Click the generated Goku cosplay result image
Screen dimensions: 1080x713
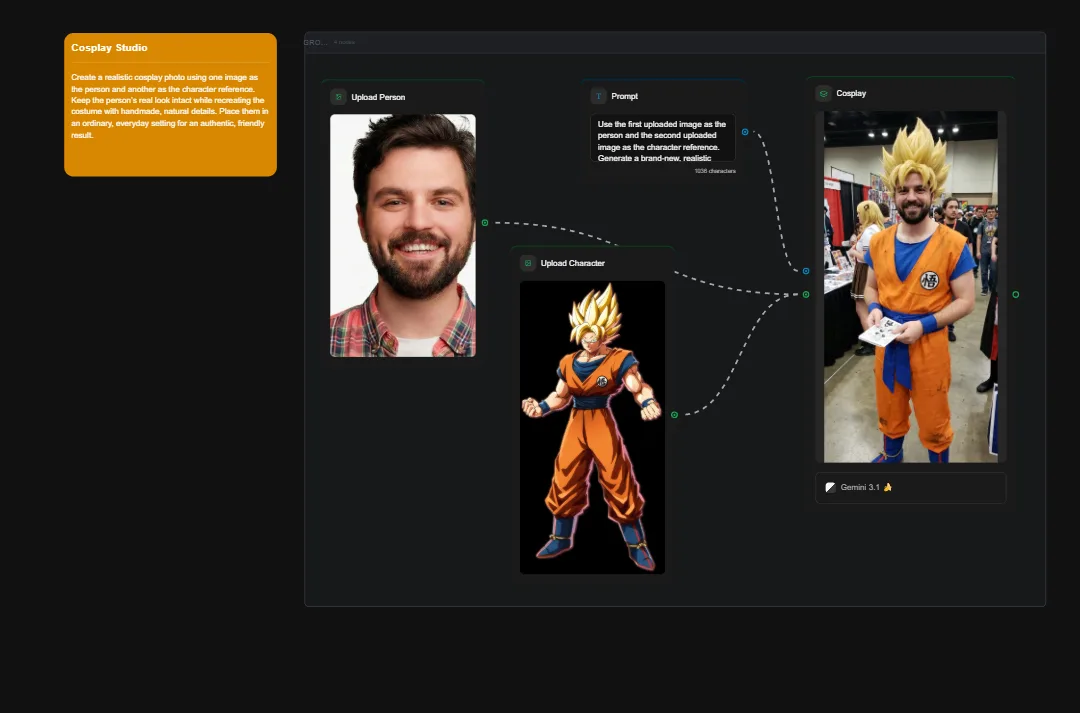[910, 287]
